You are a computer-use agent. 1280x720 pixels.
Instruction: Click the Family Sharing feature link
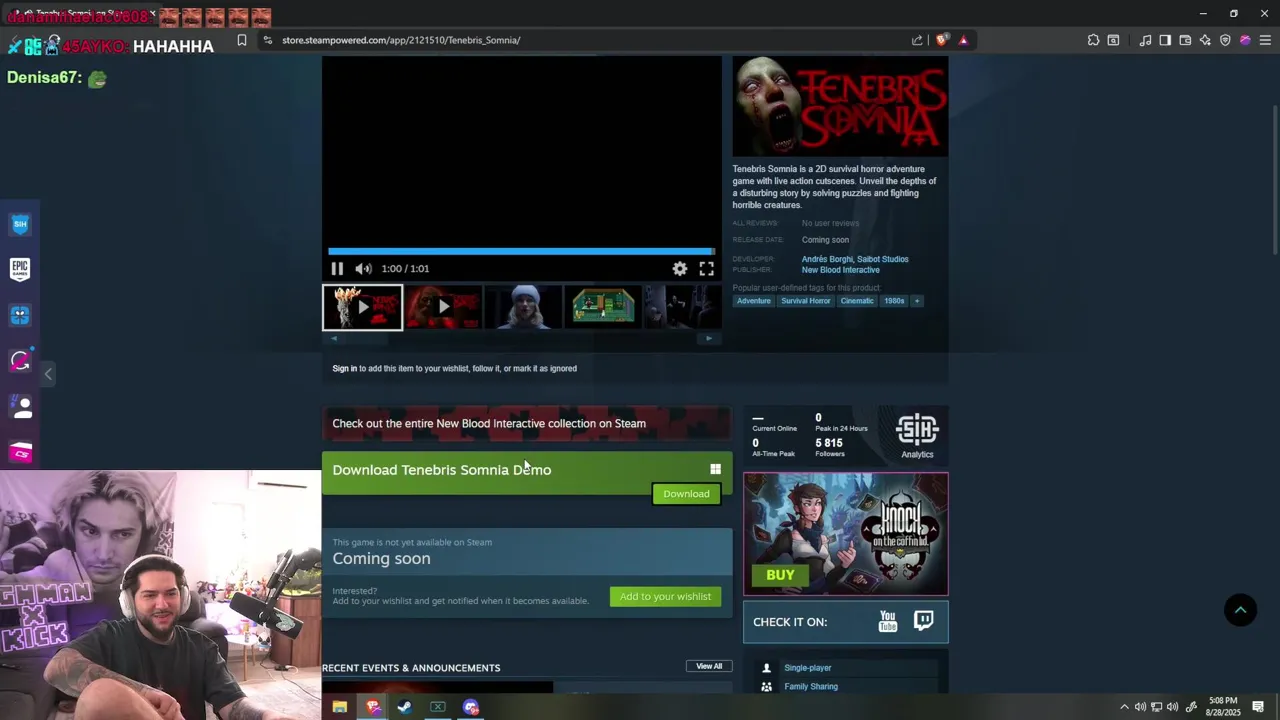(x=811, y=687)
